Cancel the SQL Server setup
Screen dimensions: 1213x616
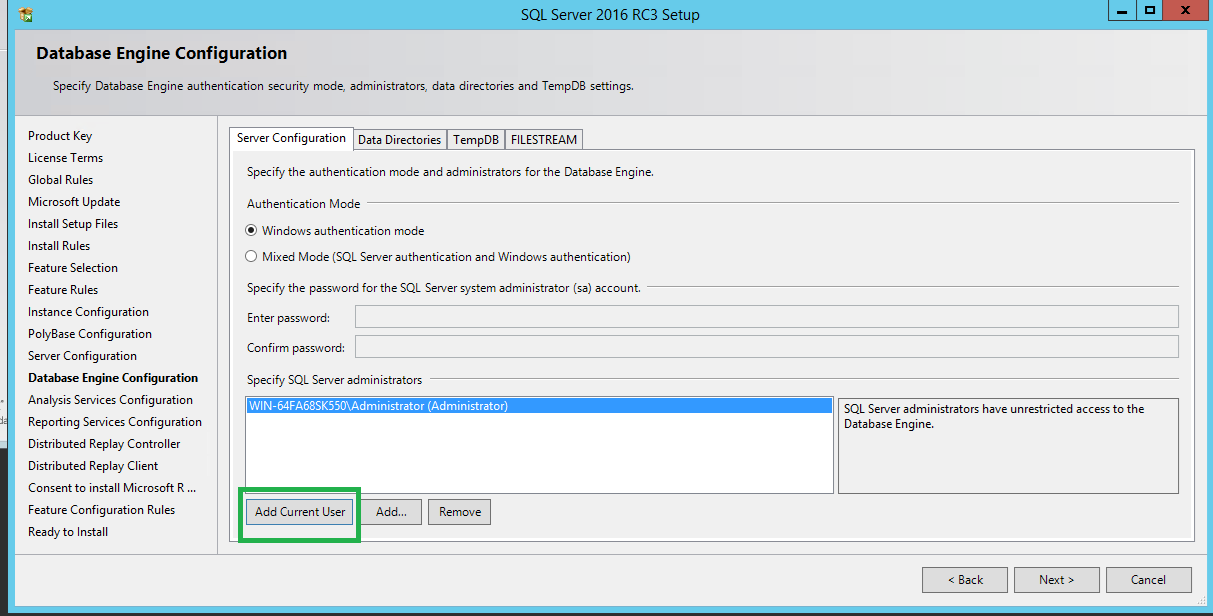[1148, 580]
